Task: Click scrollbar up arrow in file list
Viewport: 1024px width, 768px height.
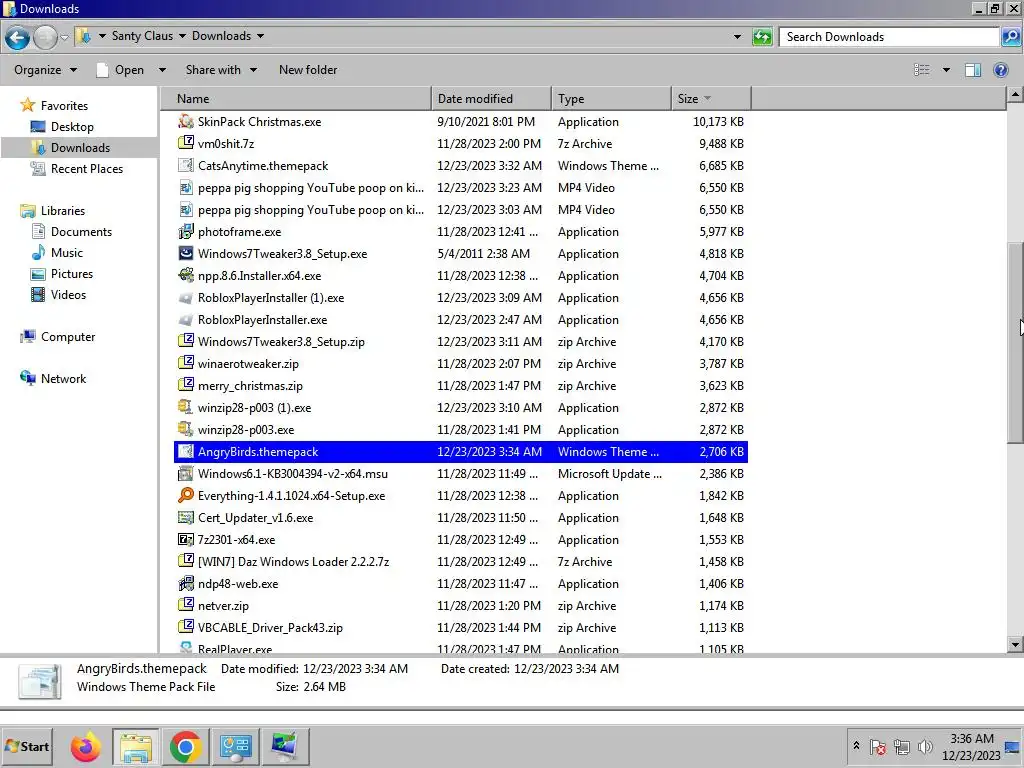Action: (x=1015, y=95)
